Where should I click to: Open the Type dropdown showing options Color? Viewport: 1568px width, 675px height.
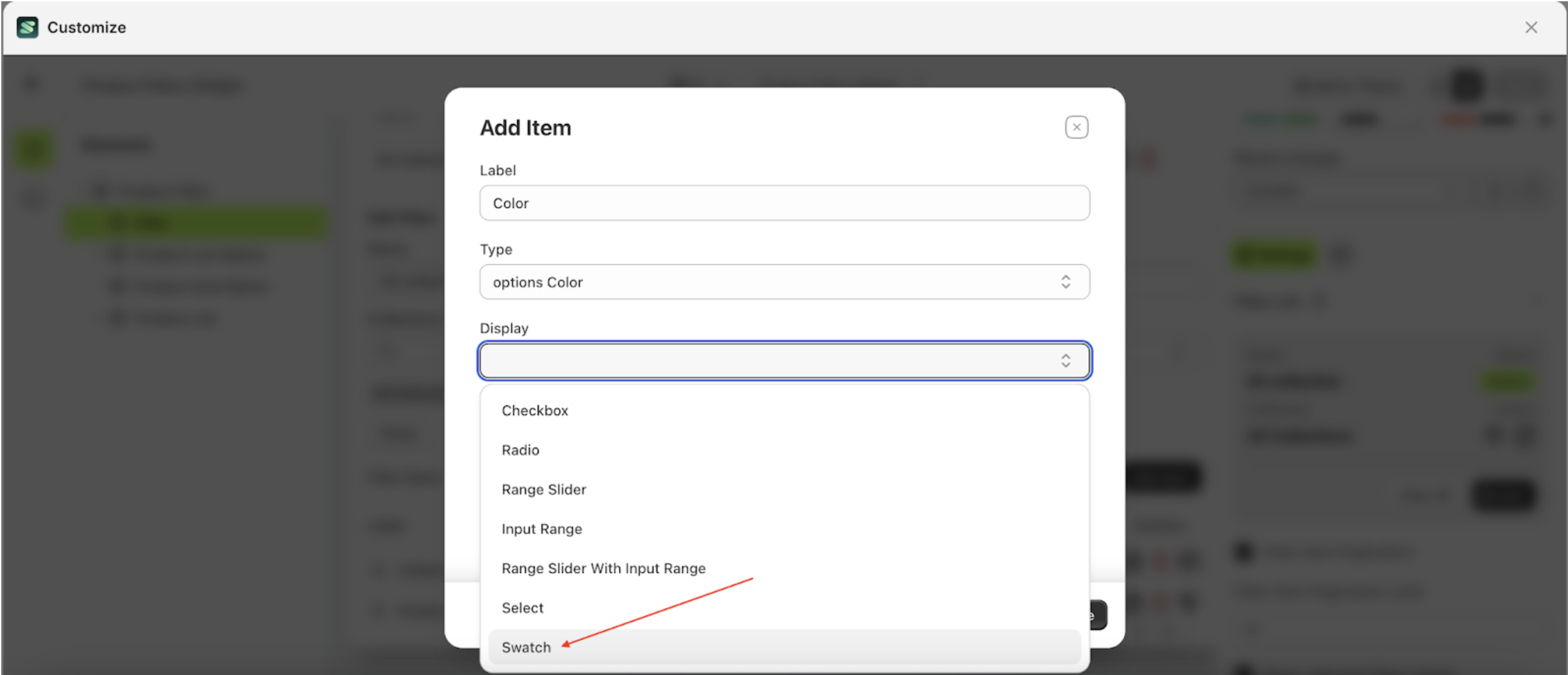784,282
